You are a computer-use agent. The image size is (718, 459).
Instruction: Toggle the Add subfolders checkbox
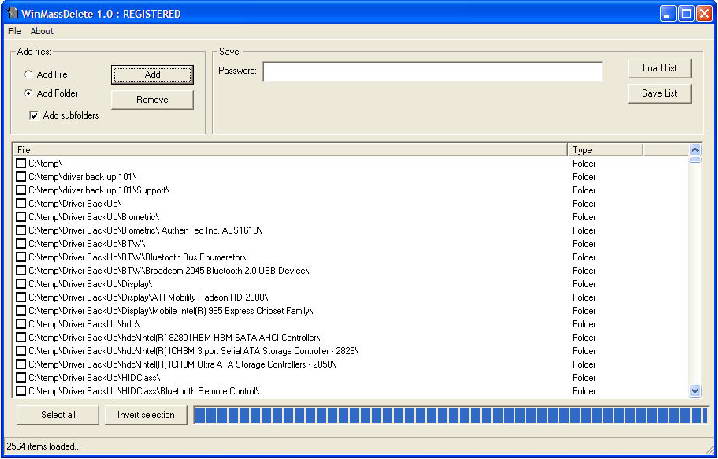pos(33,115)
